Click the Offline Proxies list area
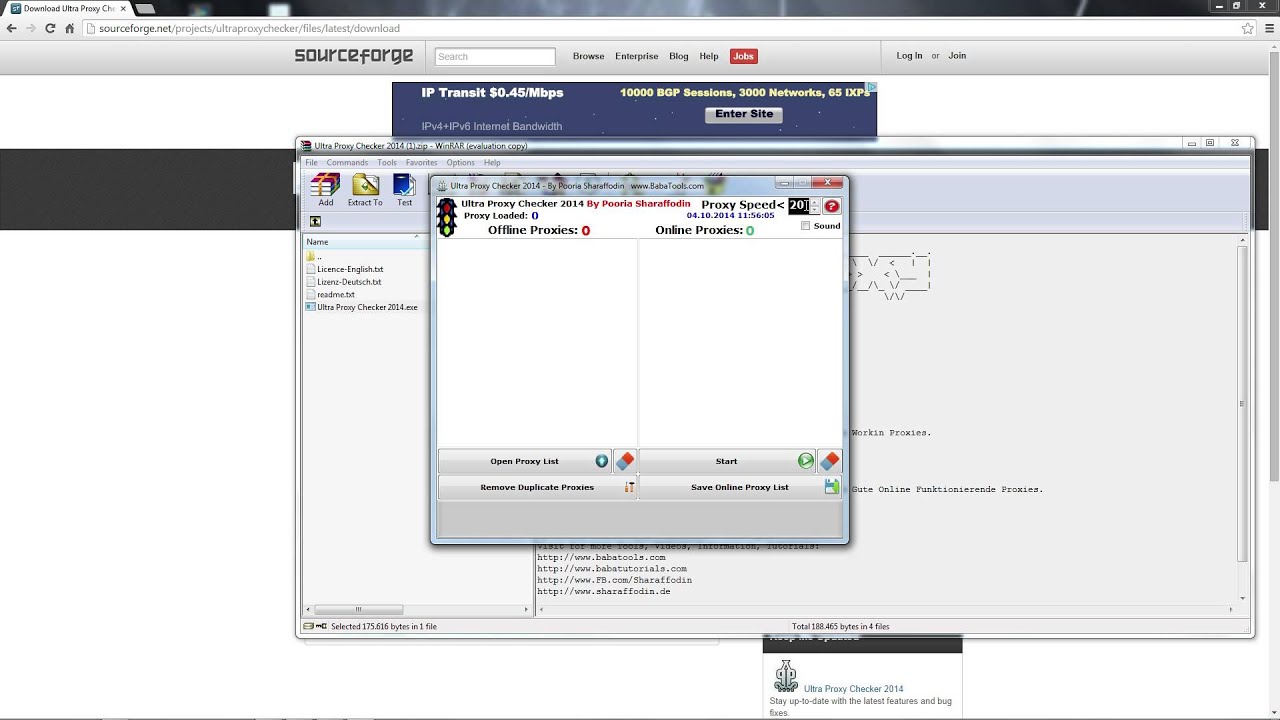 (x=538, y=343)
